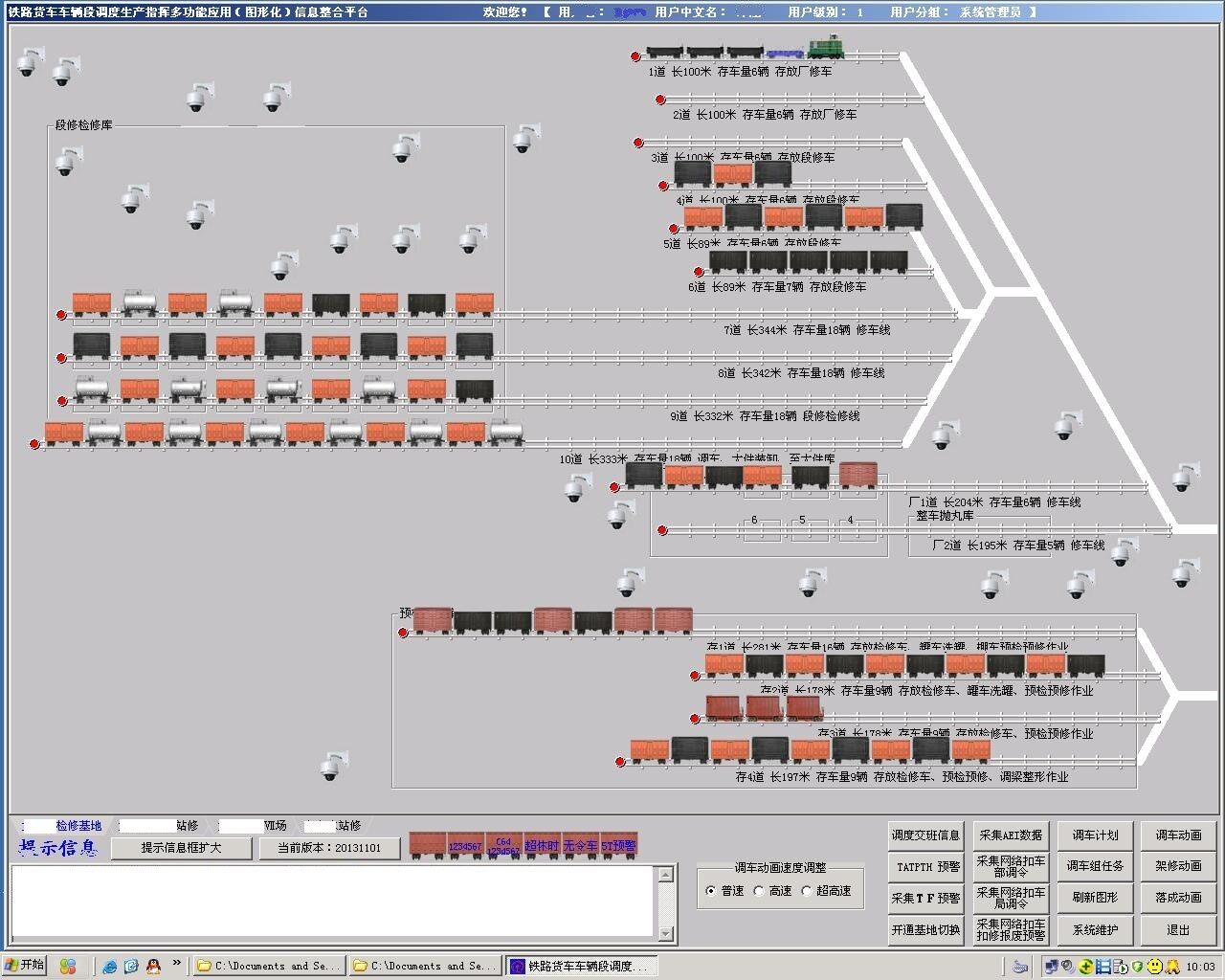Click the blue flatcar beside the locomotive

point(785,53)
